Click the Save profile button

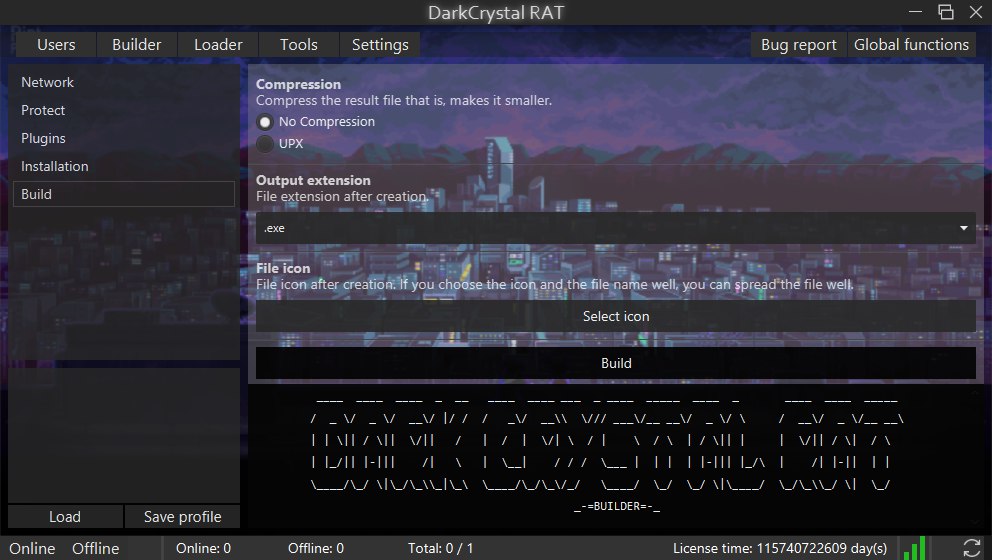coord(182,516)
